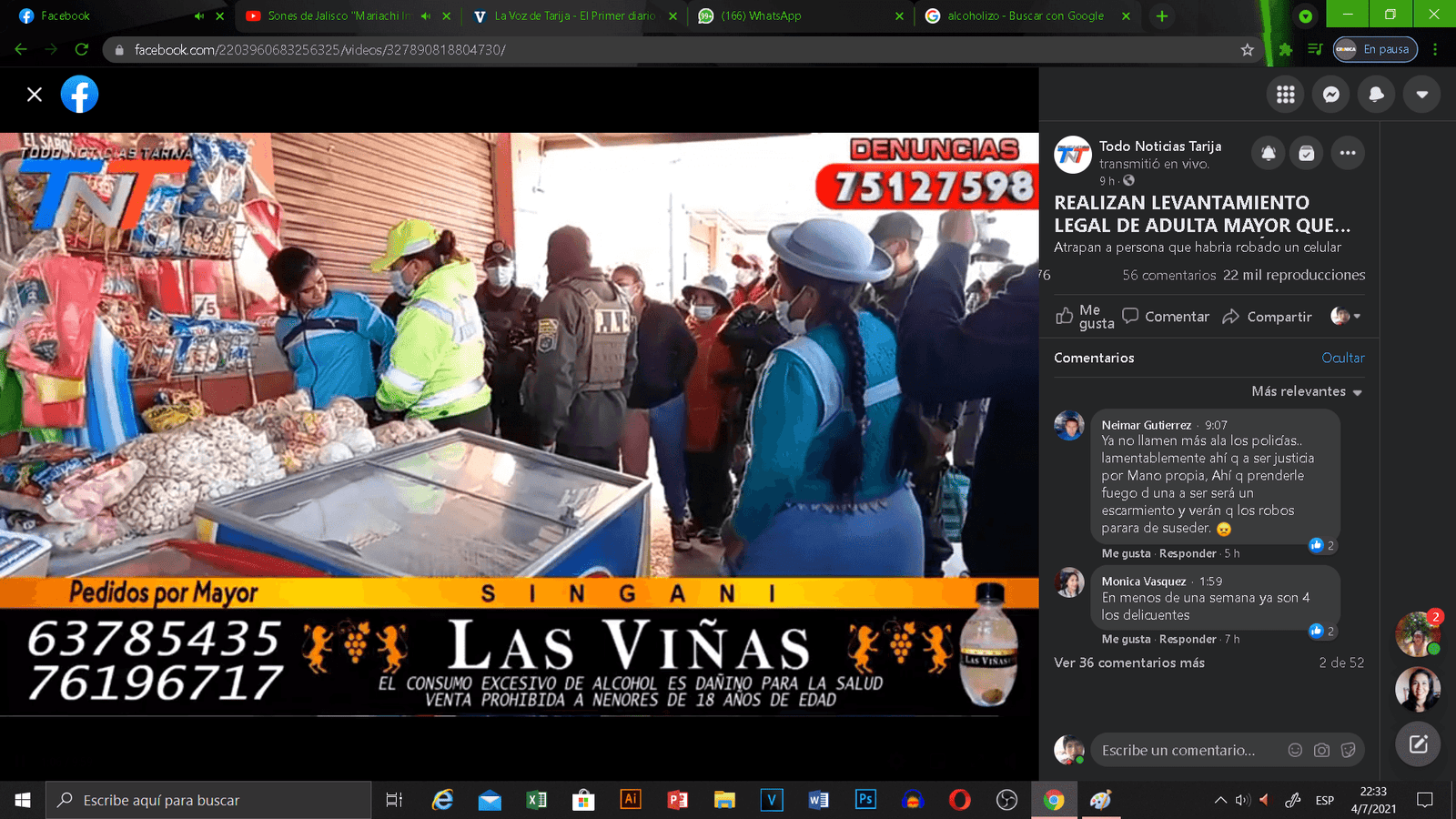
Task: Open the account dropdown arrow
Action: pyautogui.click(x=1421, y=95)
